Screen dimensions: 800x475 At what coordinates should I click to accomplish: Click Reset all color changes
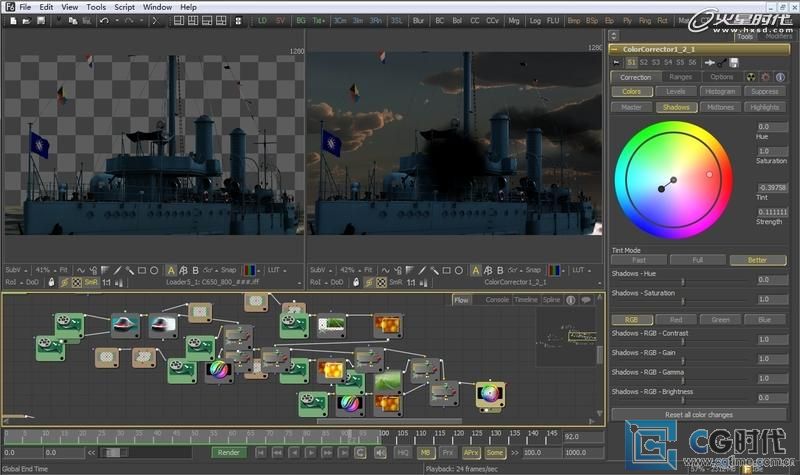(x=698, y=415)
